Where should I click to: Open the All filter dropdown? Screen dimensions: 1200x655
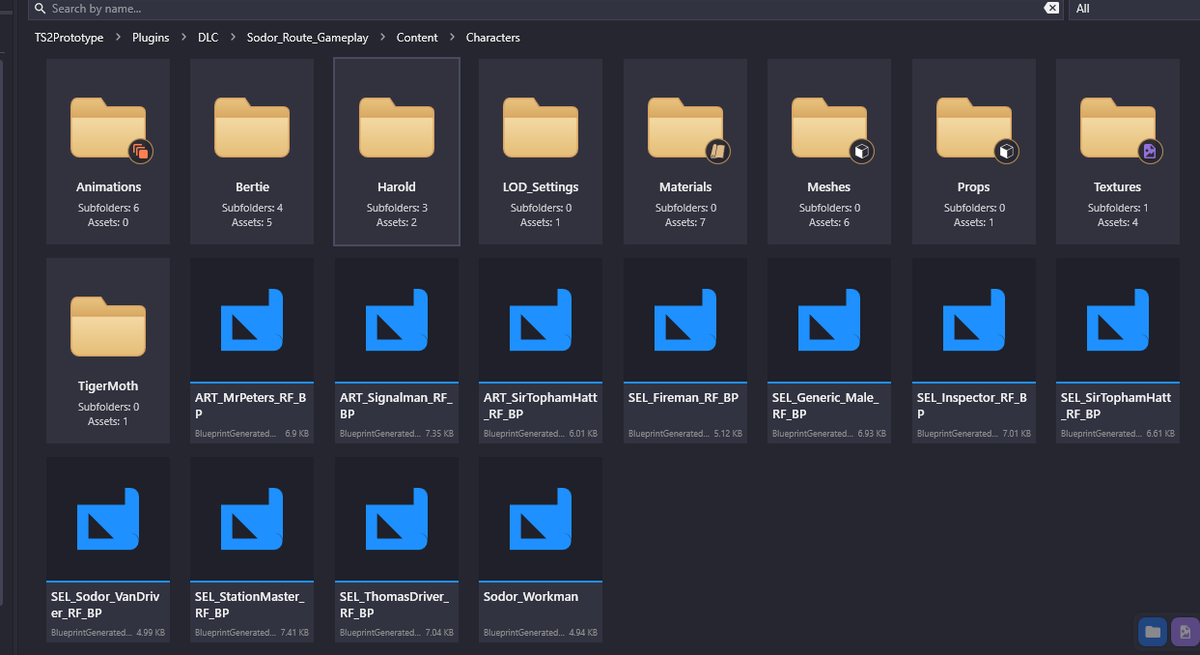pyautogui.click(x=1133, y=8)
